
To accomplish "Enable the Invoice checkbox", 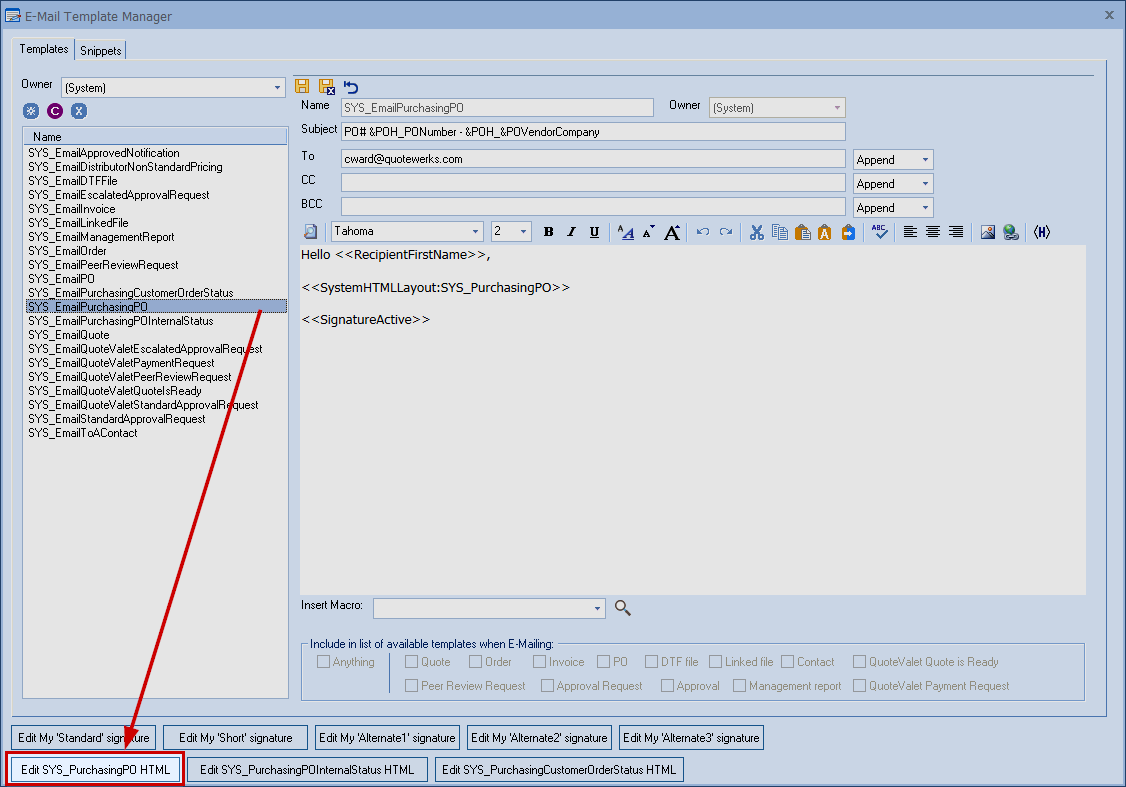I will (x=540, y=662).
